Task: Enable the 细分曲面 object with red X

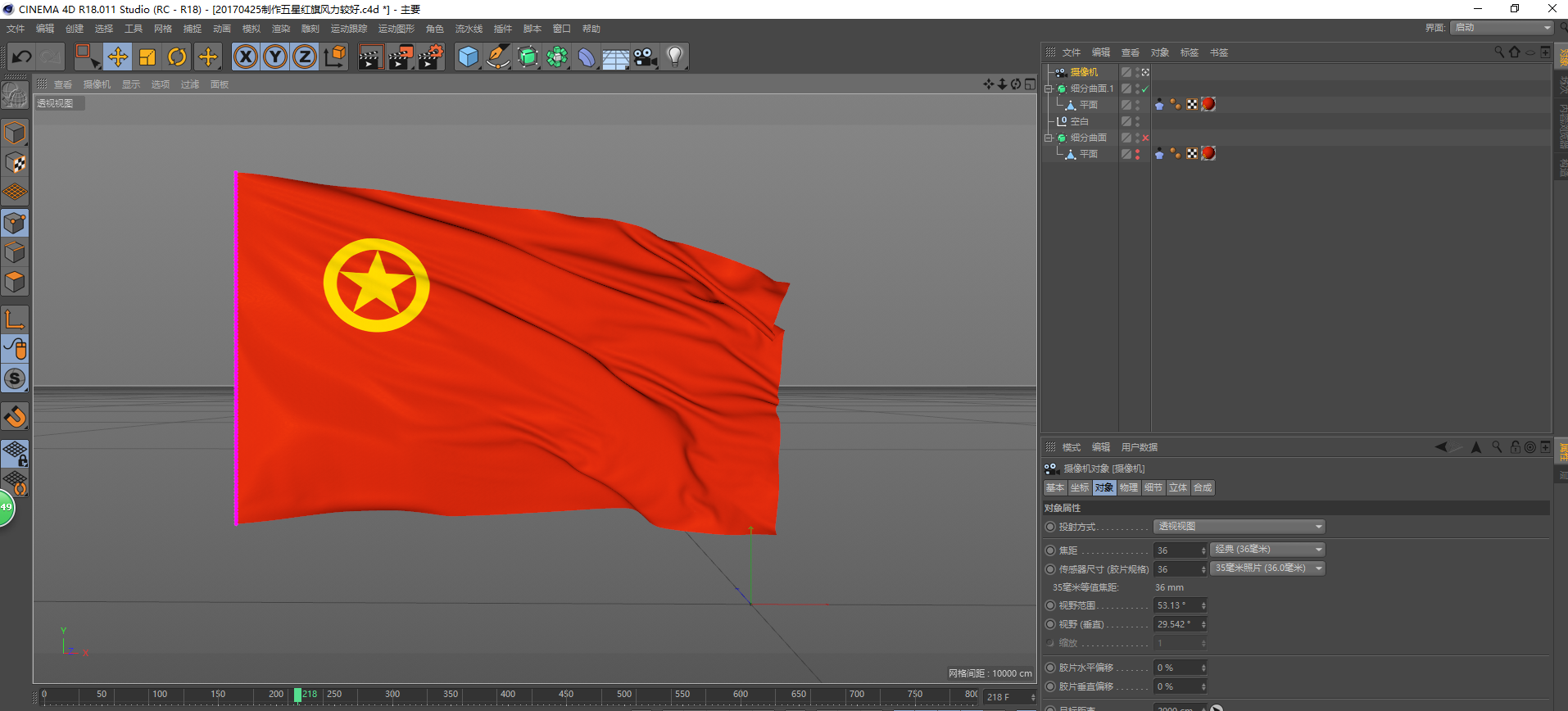Action: tap(1145, 138)
